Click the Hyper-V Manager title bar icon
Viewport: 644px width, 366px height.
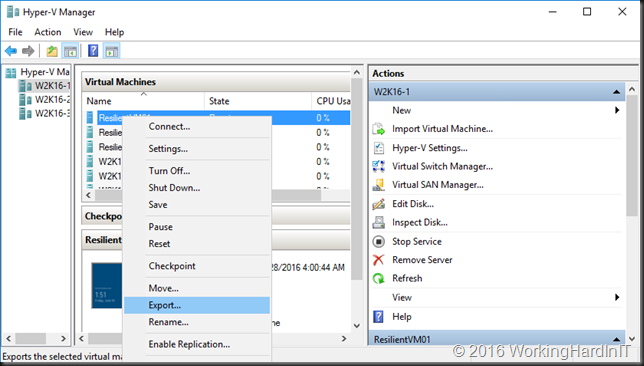(x=13, y=12)
